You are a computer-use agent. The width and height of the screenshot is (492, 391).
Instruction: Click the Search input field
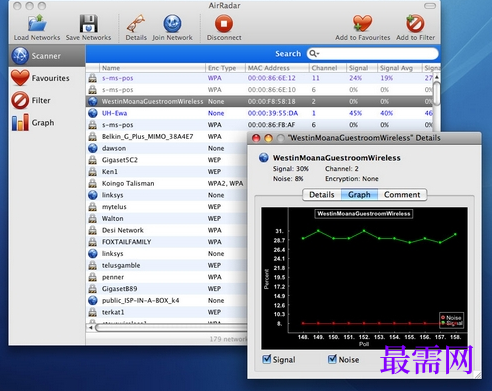(x=372, y=54)
